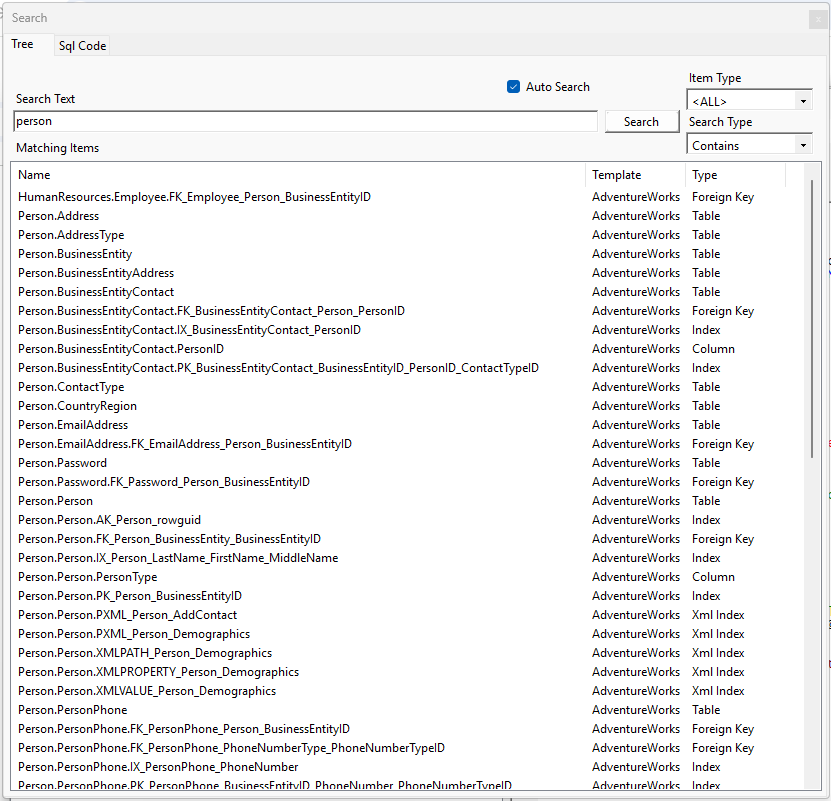
Task: Click the Search button
Action: point(641,122)
